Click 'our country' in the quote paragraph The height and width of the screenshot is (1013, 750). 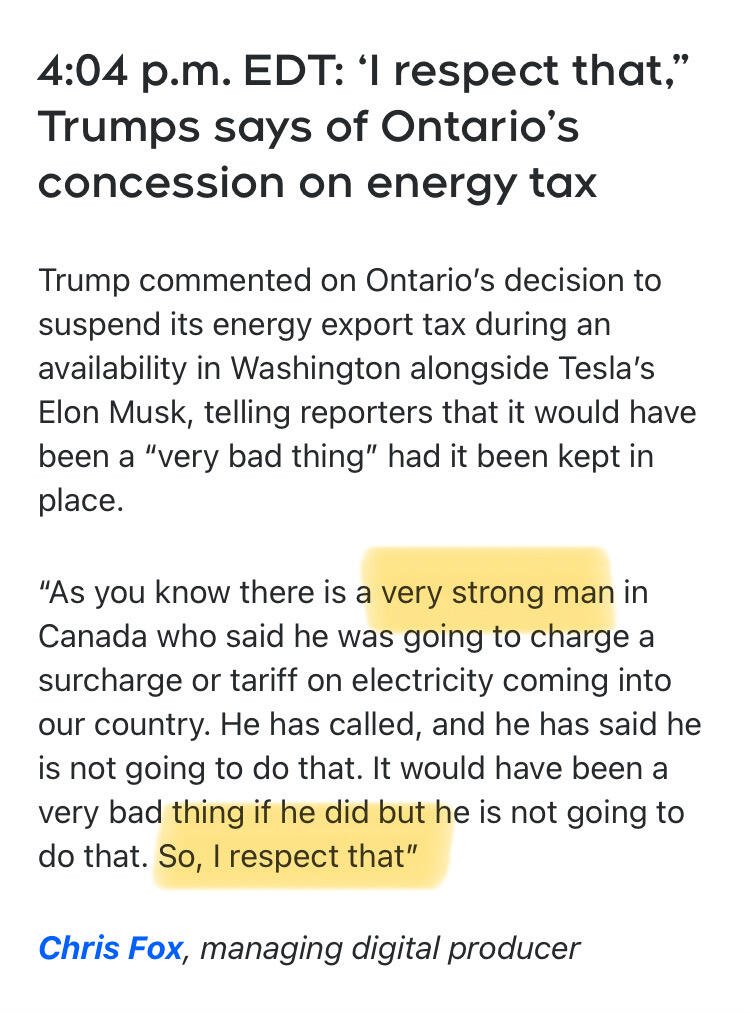click(x=124, y=725)
